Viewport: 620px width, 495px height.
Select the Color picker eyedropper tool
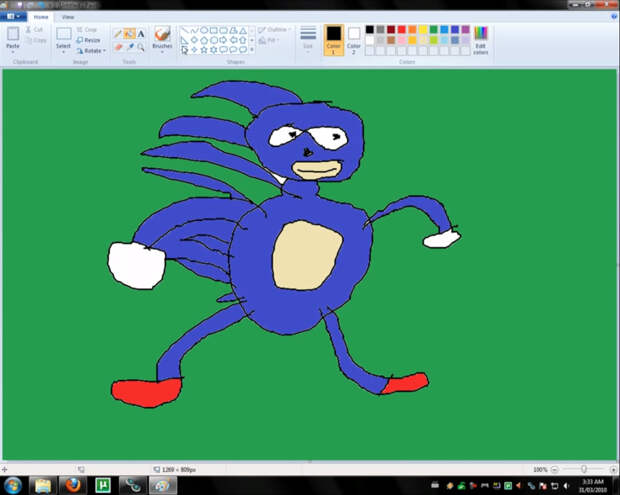point(130,47)
